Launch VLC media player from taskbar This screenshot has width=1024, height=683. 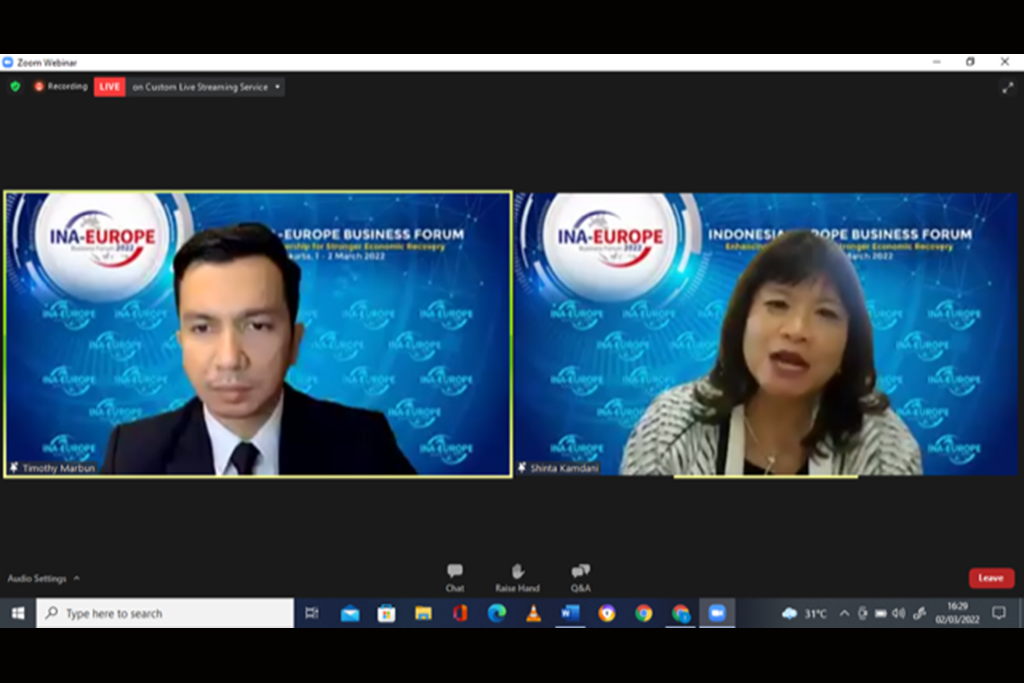point(533,613)
